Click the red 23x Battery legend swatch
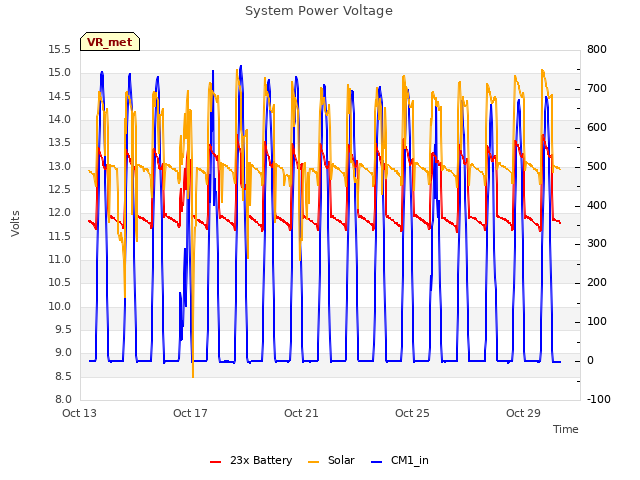This screenshot has width=640, height=480. [x=216, y=462]
